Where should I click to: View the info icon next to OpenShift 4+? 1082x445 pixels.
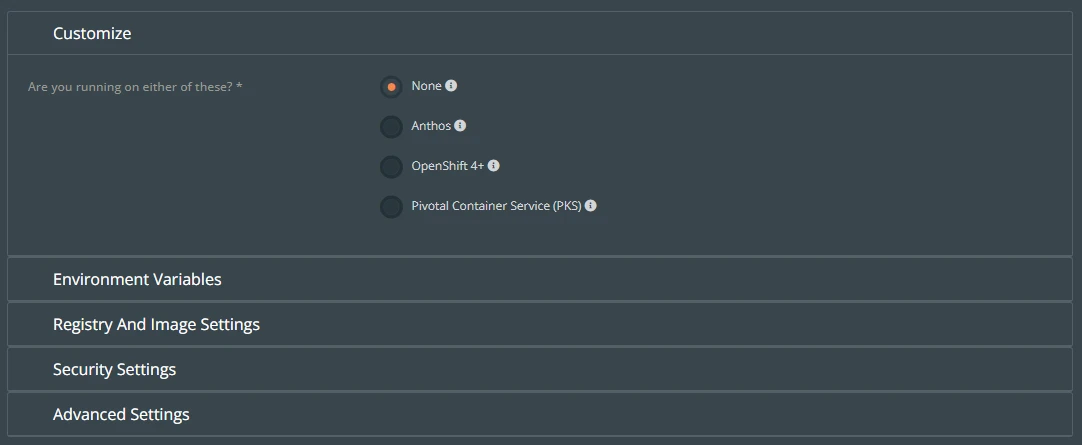coord(494,166)
